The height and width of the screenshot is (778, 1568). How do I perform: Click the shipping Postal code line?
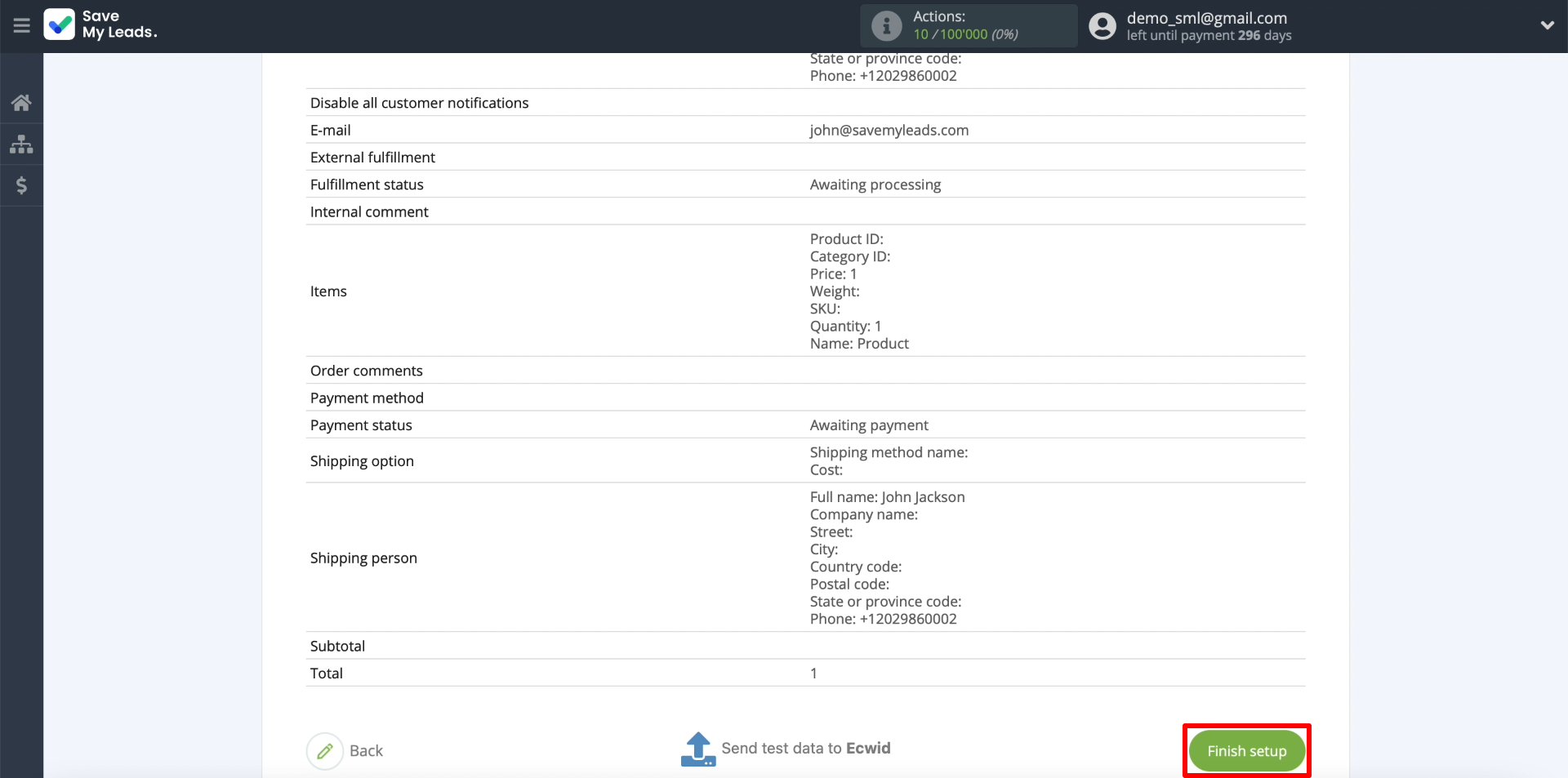(849, 585)
